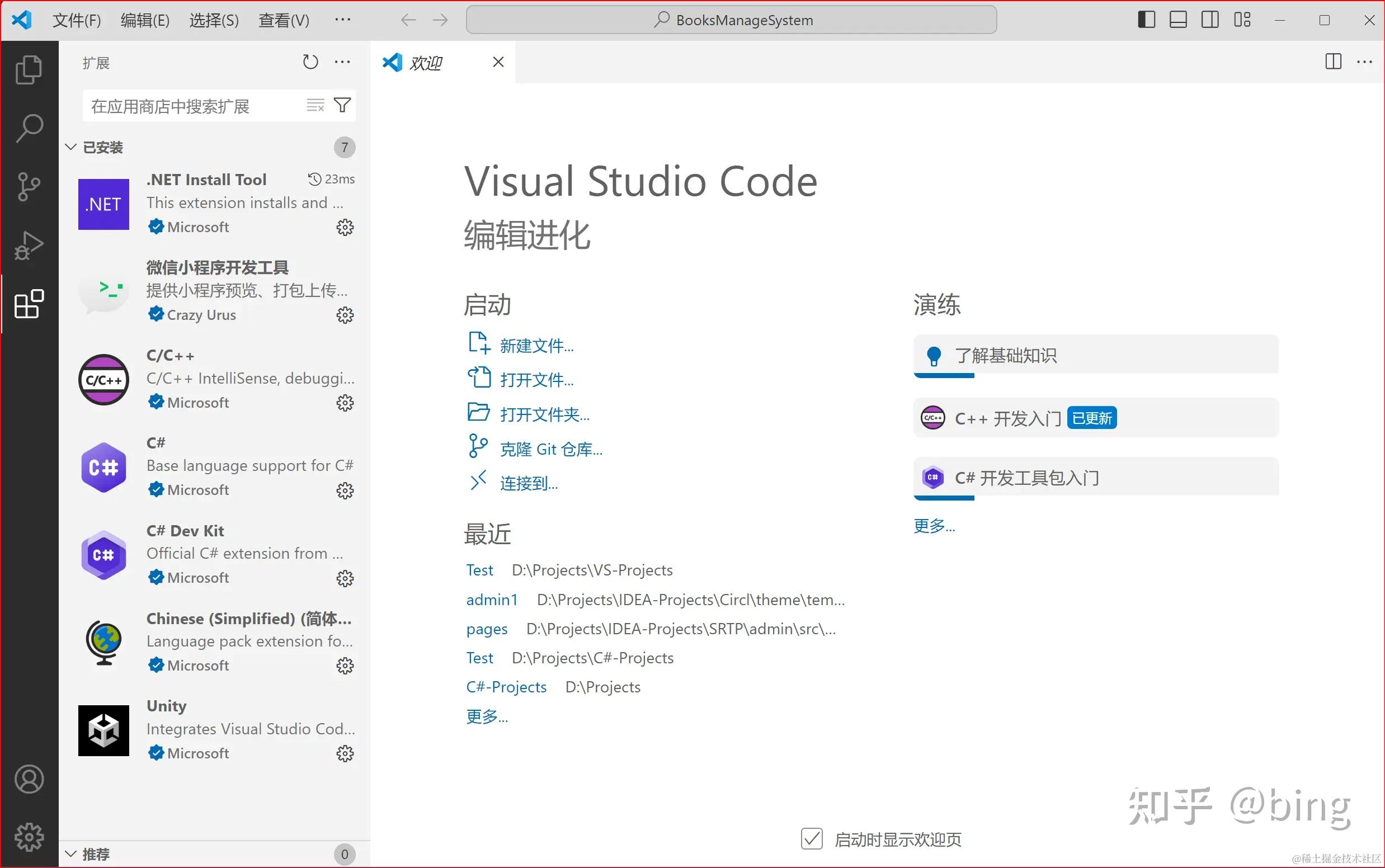Click the 新建文件... link

(536, 346)
